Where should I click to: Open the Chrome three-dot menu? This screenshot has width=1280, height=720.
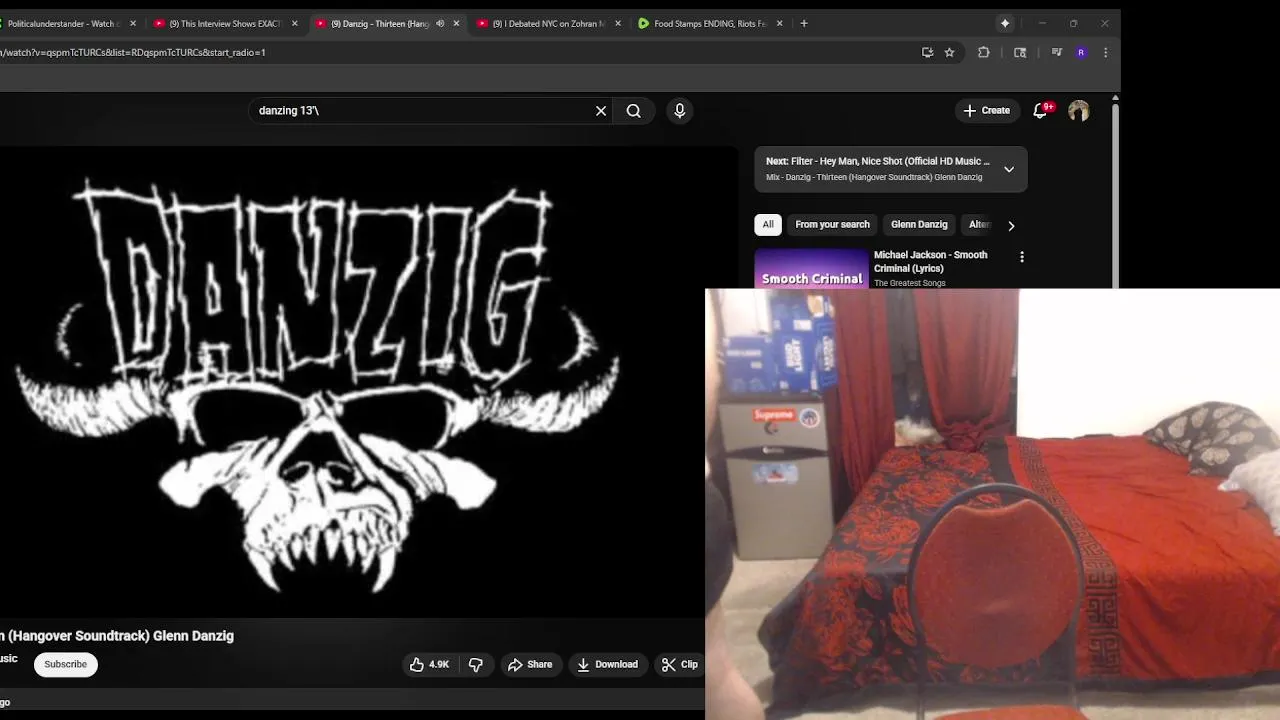tap(1105, 53)
